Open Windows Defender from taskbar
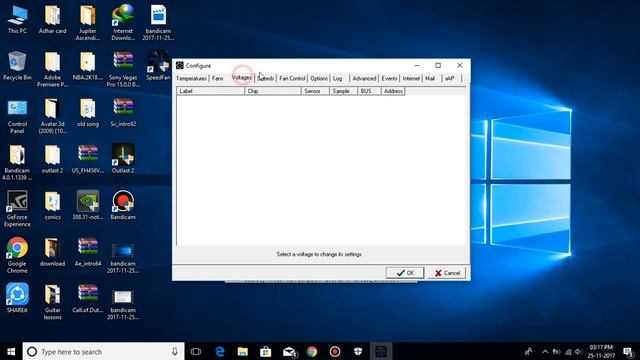640x360 pixels. click(x=358, y=351)
